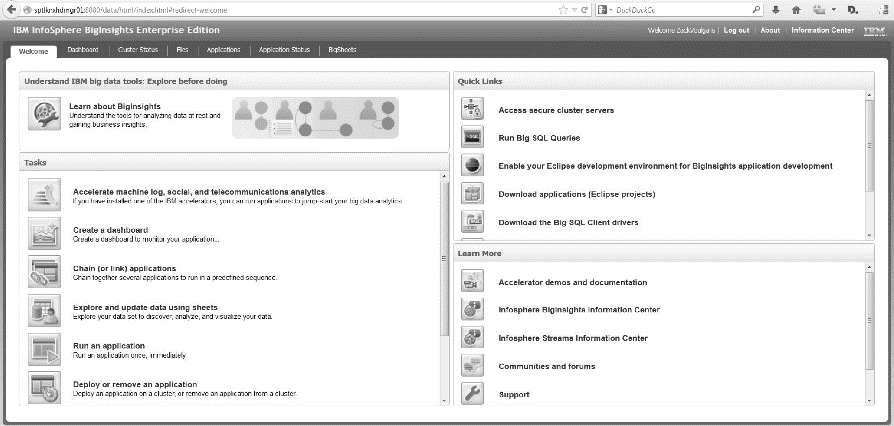This screenshot has width=894, height=426.
Task: Click the big data tools diagram image
Action: pyautogui.click(x=315, y=118)
